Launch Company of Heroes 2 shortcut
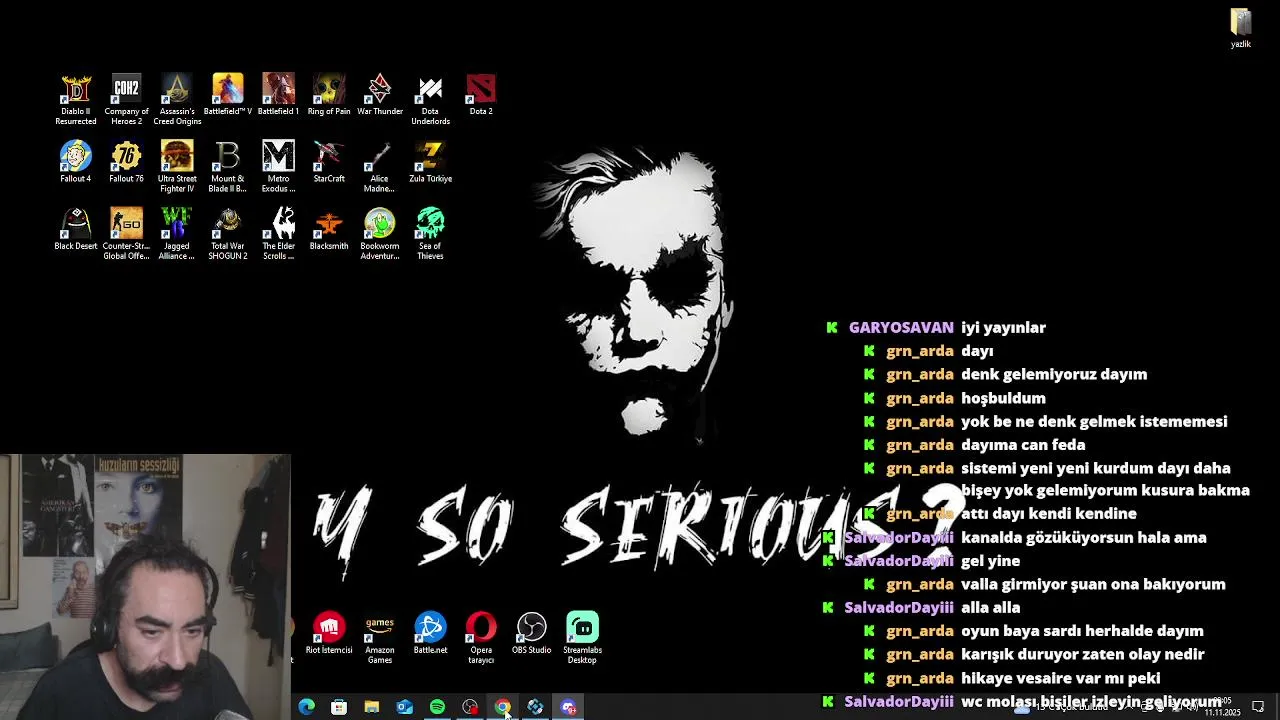The width and height of the screenshot is (1280, 720). tap(126, 99)
